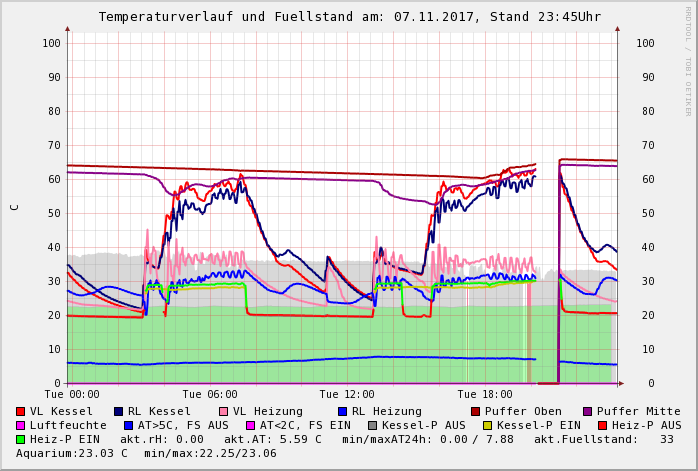Click the green Heiz-P EIN swatch
Image resolution: width=698 pixels, height=471 pixels.
tap(21, 439)
